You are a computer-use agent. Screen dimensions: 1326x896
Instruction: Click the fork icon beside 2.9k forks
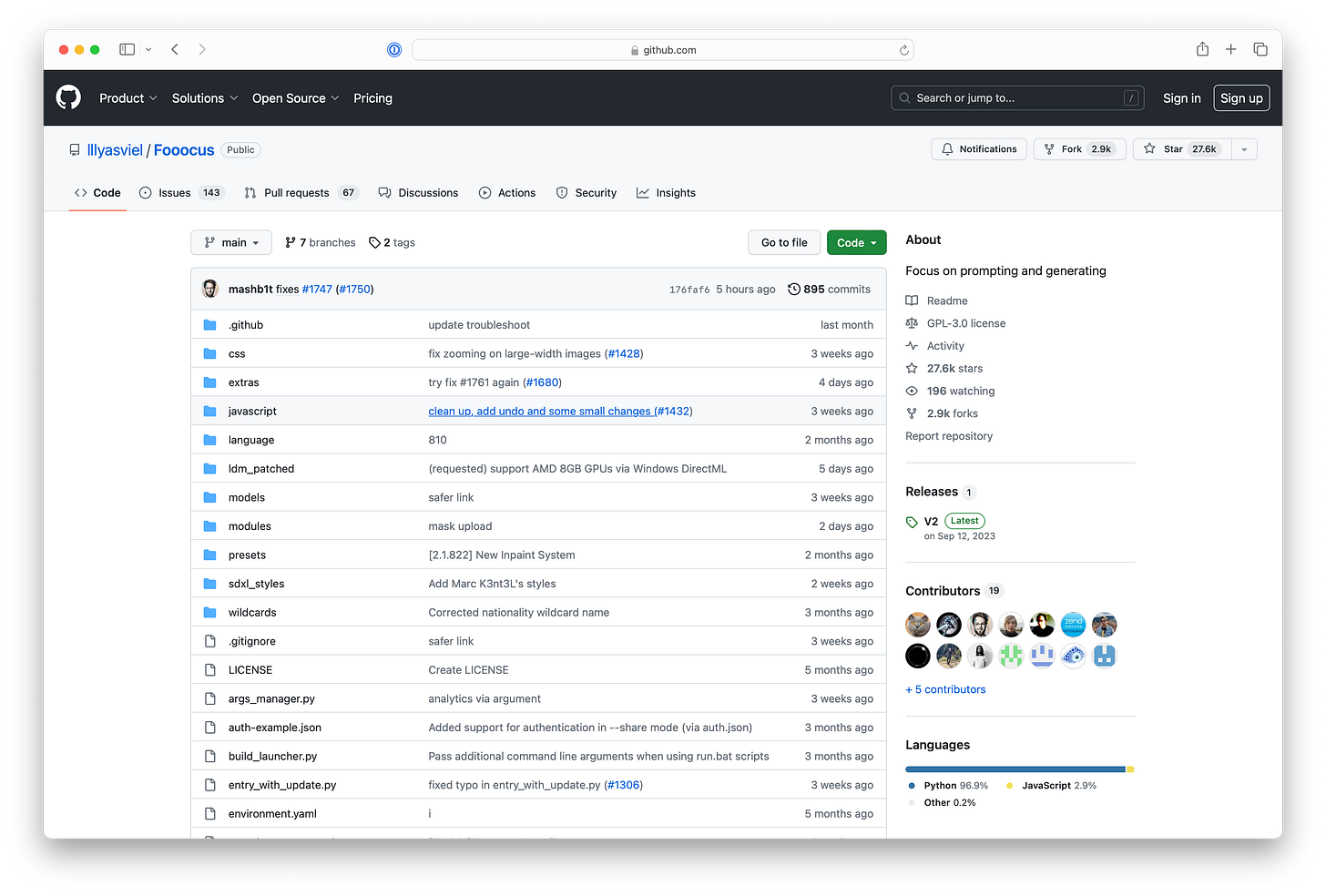coord(912,413)
